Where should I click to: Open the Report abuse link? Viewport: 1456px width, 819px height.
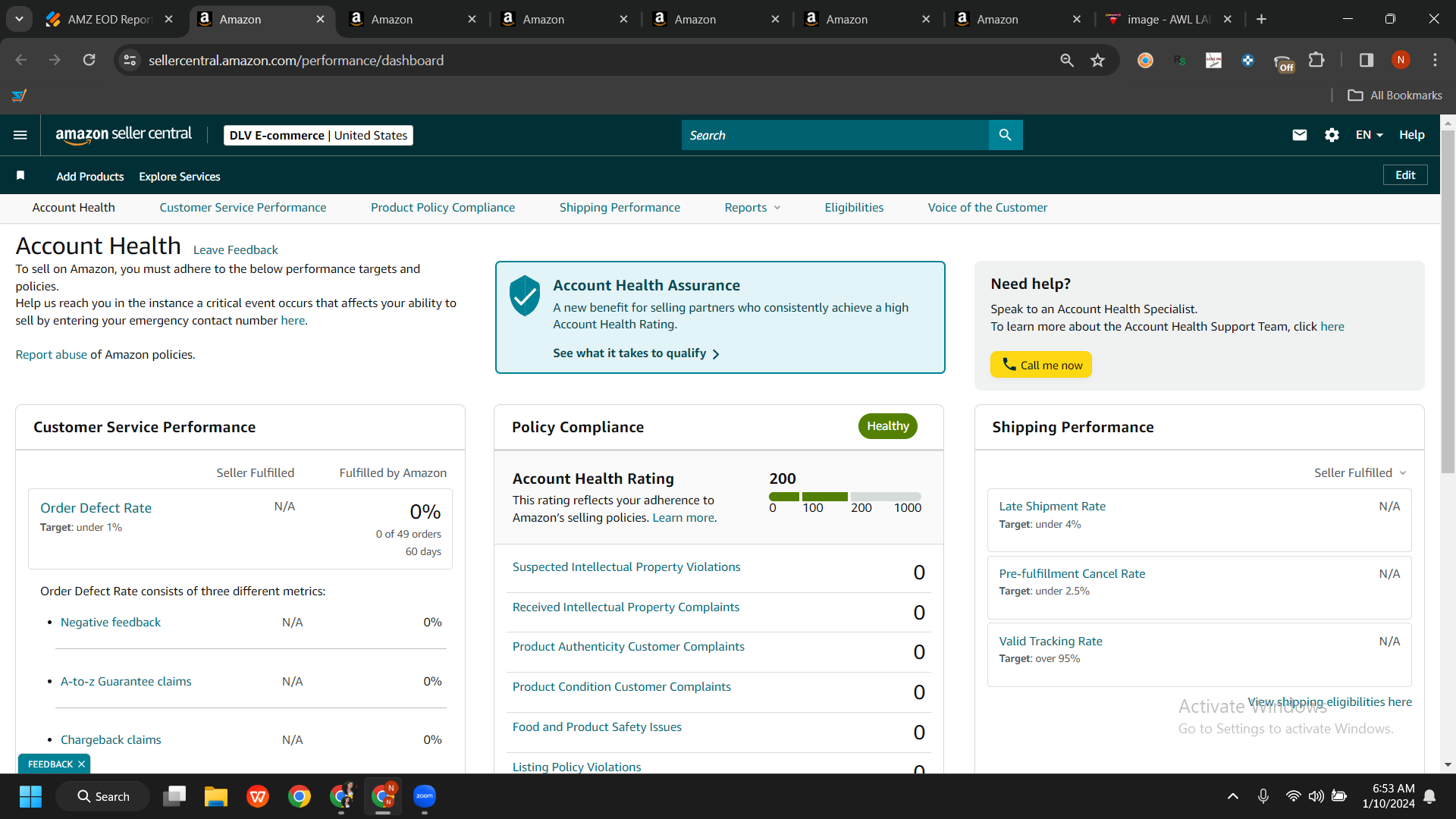coord(52,355)
